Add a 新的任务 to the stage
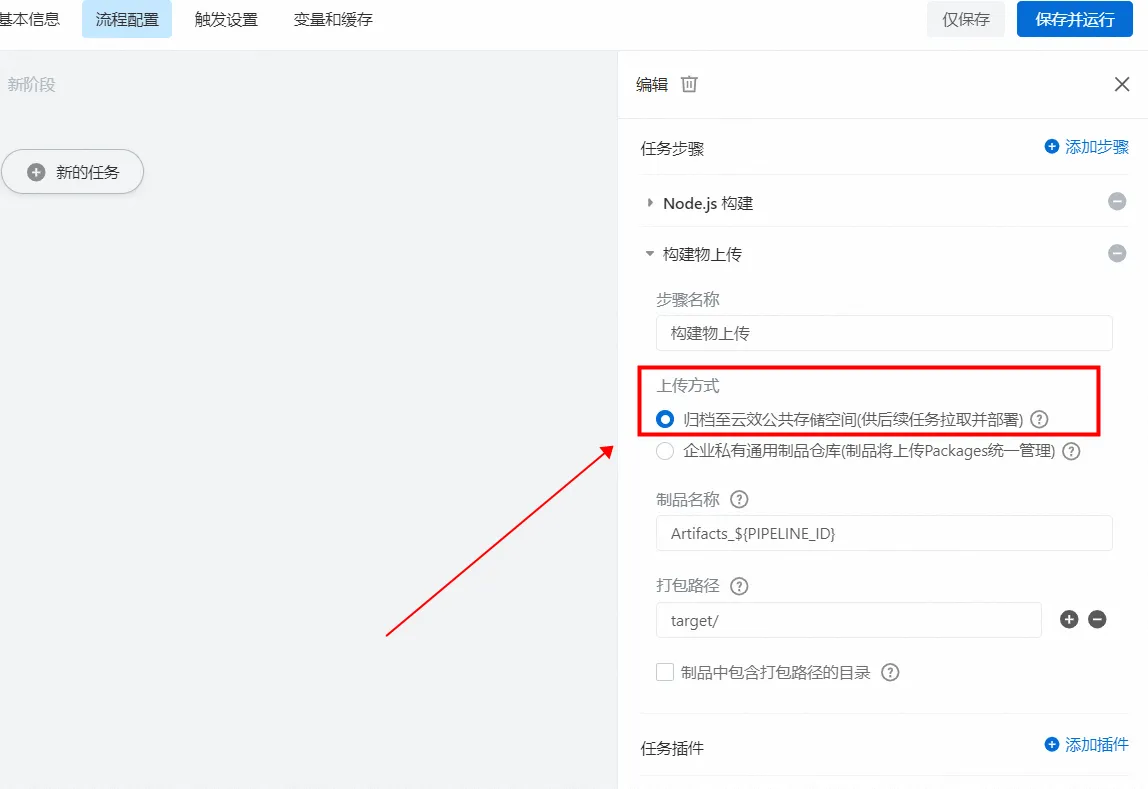The image size is (1148, 789). (x=72, y=172)
